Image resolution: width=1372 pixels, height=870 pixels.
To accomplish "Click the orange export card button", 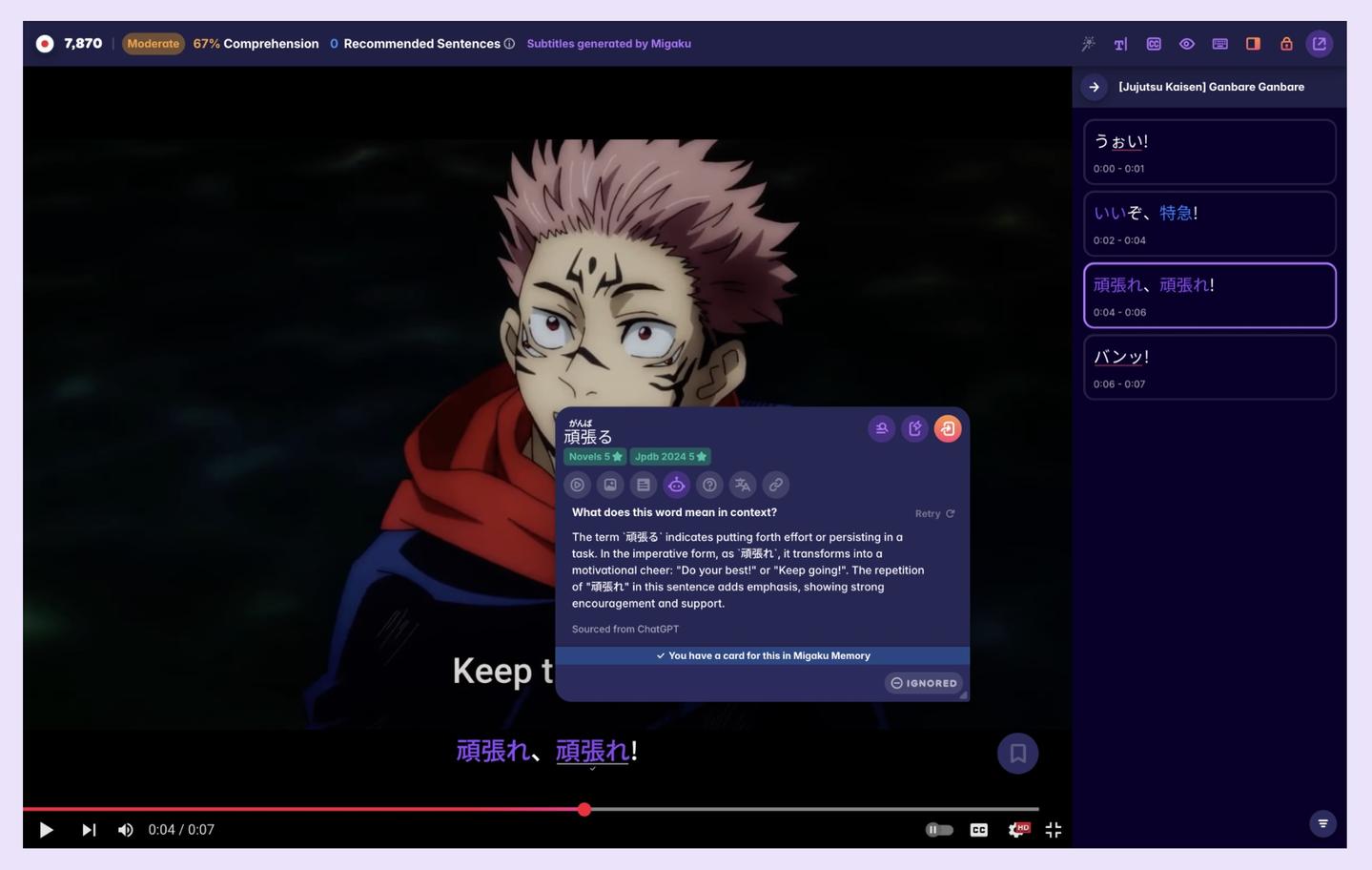I will pyautogui.click(x=948, y=428).
